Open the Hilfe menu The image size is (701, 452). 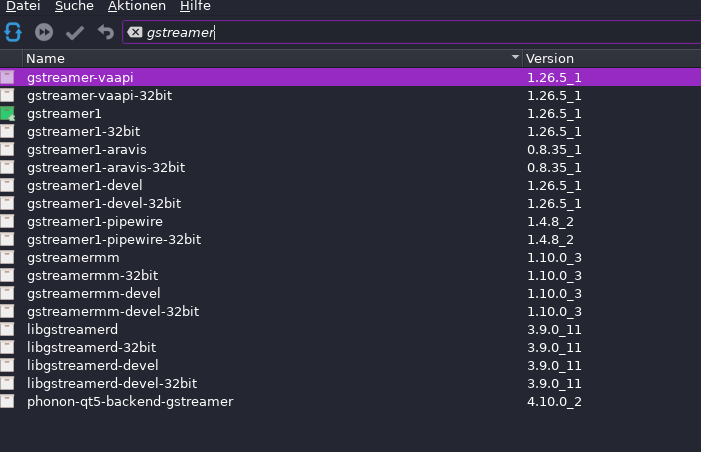click(x=195, y=7)
